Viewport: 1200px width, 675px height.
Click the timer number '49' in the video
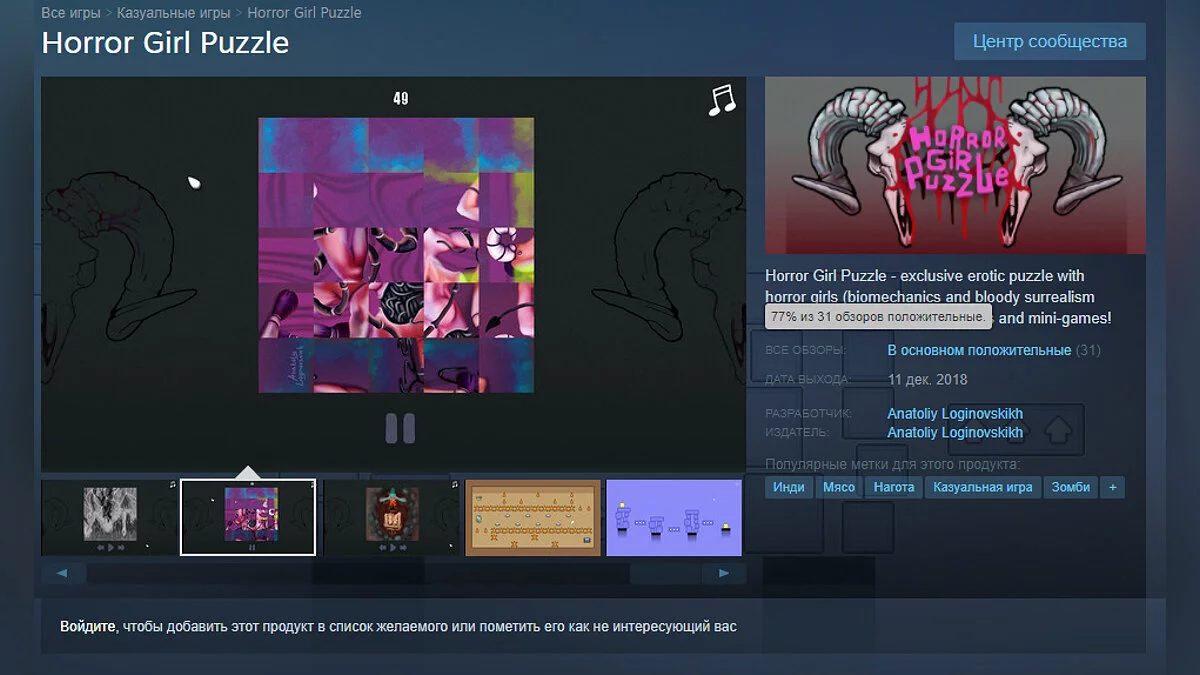401,98
